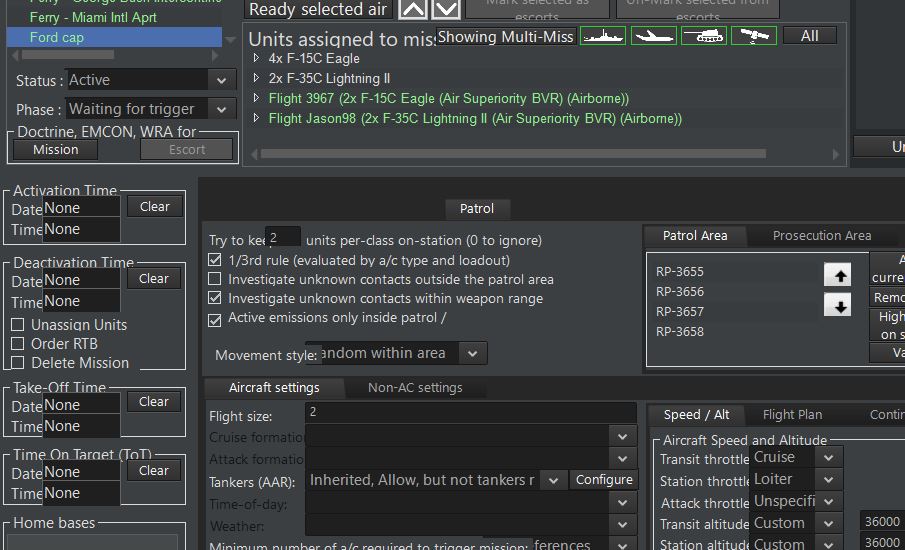This screenshot has width=905, height=550.
Task: Switch to the Patrol Area tab
Action: click(695, 235)
